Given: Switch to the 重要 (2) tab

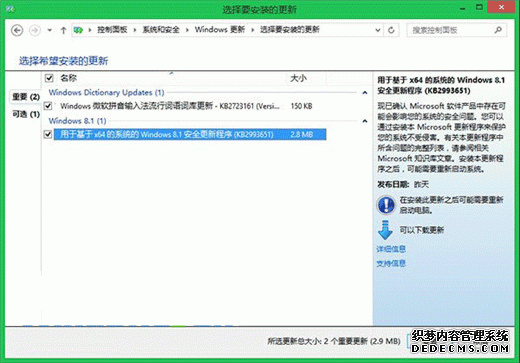Looking at the screenshot, I should click(26, 97).
